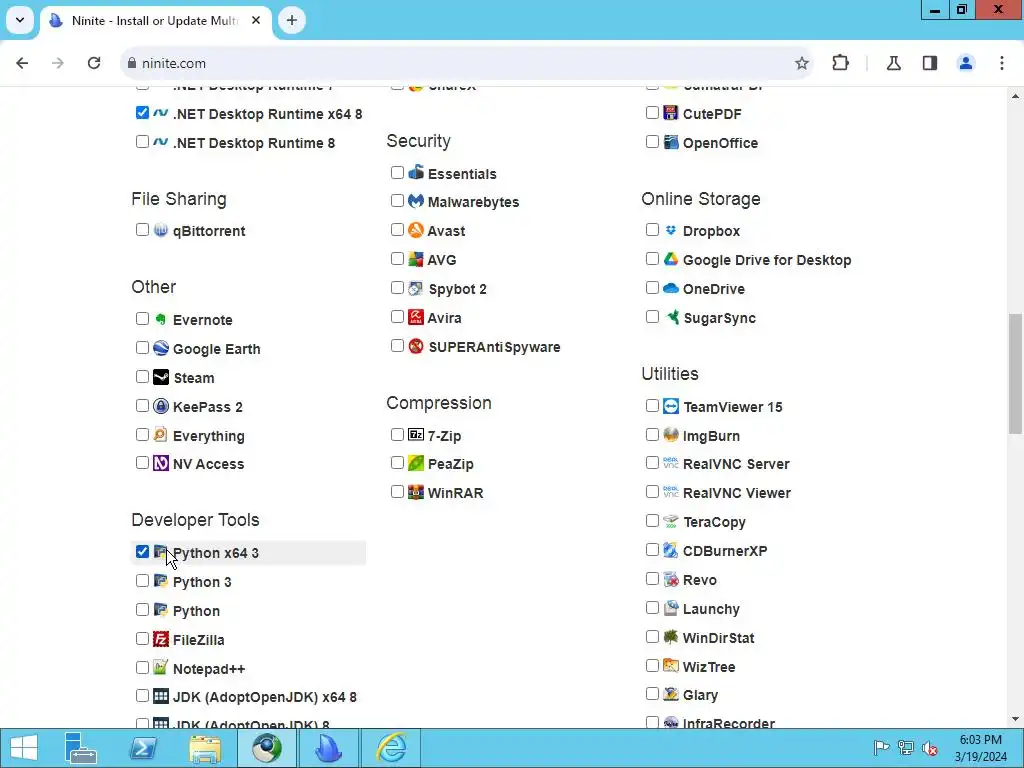Click the SUPERAntiSpyware icon
1024x768 pixels.
pos(416,346)
